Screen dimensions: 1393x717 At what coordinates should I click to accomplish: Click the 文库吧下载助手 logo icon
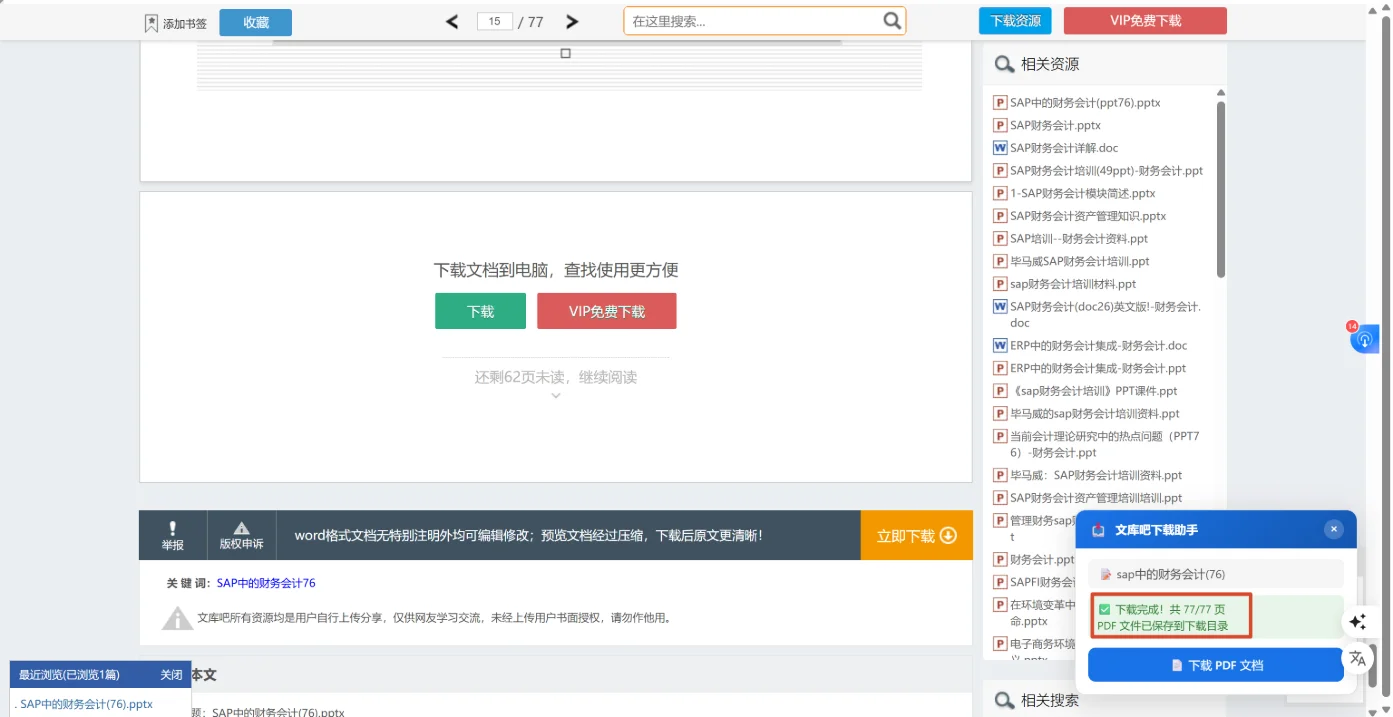(x=1098, y=530)
